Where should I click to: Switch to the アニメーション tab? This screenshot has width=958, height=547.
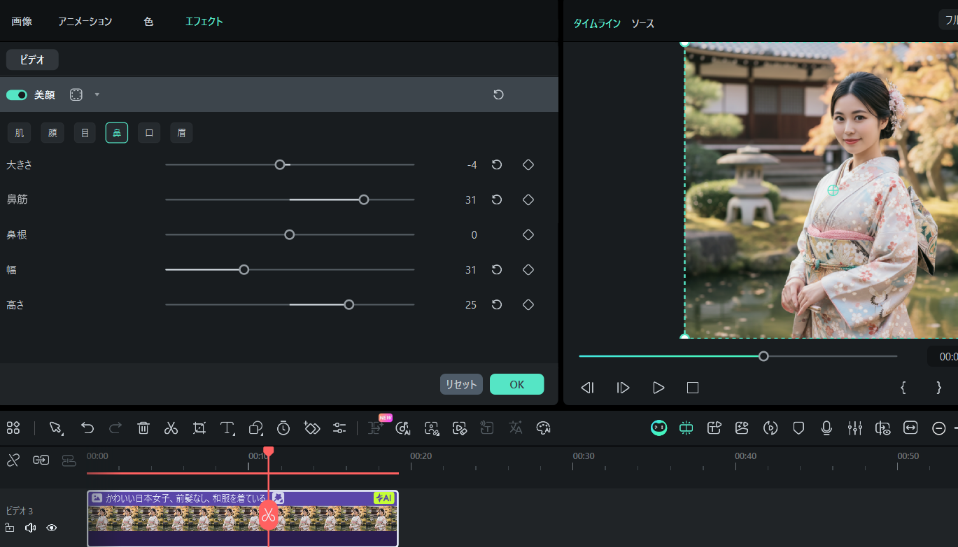[x=85, y=21]
